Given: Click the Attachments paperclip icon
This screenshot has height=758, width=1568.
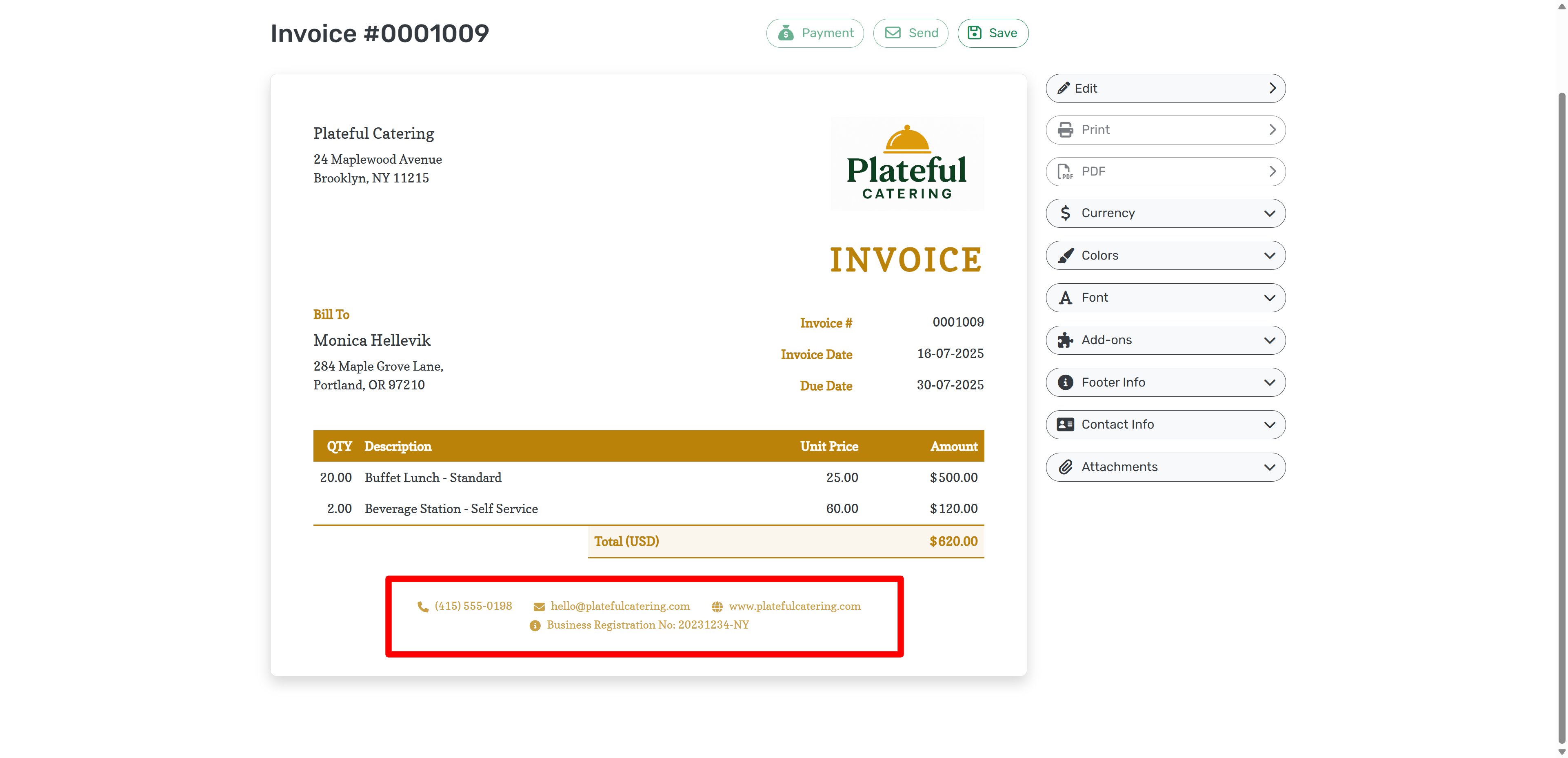Looking at the screenshot, I should click(x=1065, y=467).
